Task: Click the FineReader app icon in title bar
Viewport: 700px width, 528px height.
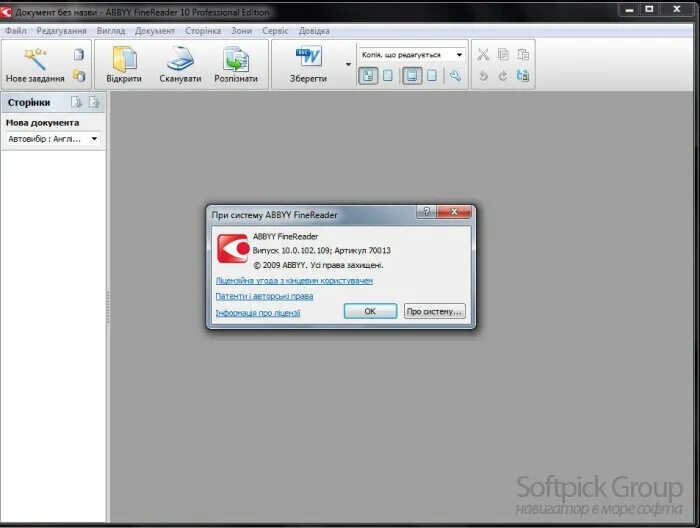Action: (x=6, y=12)
